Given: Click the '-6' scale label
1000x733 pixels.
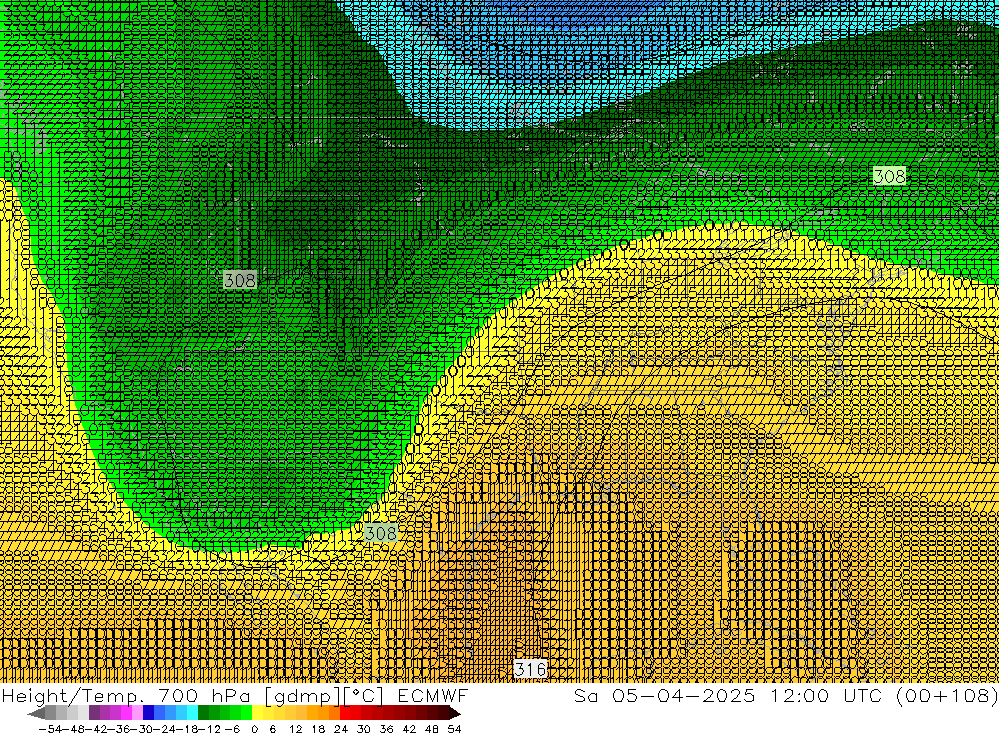Looking at the screenshot, I should 232,729.
